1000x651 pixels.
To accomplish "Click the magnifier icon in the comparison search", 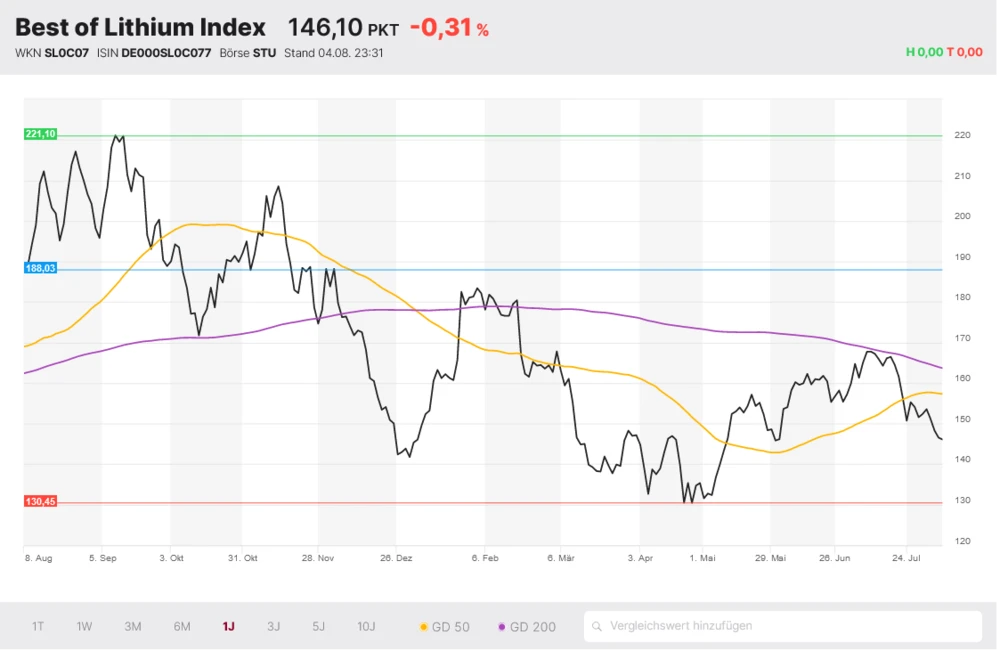I will 598,627.
